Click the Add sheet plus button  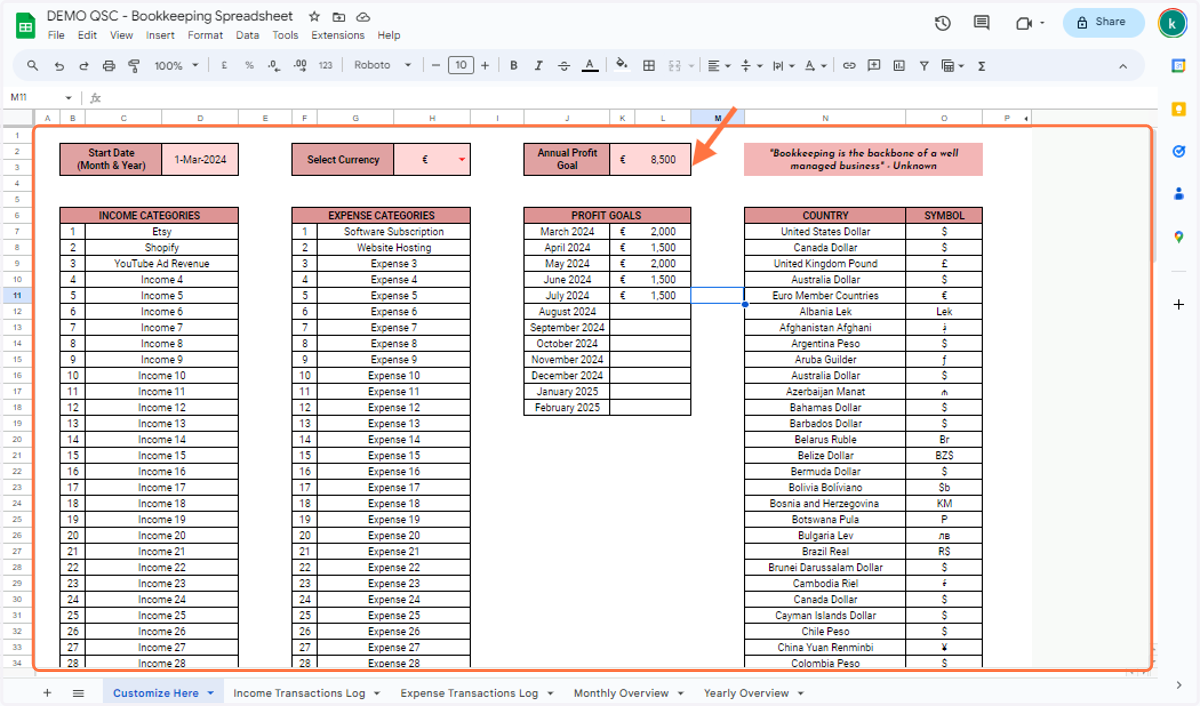pos(46,692)
